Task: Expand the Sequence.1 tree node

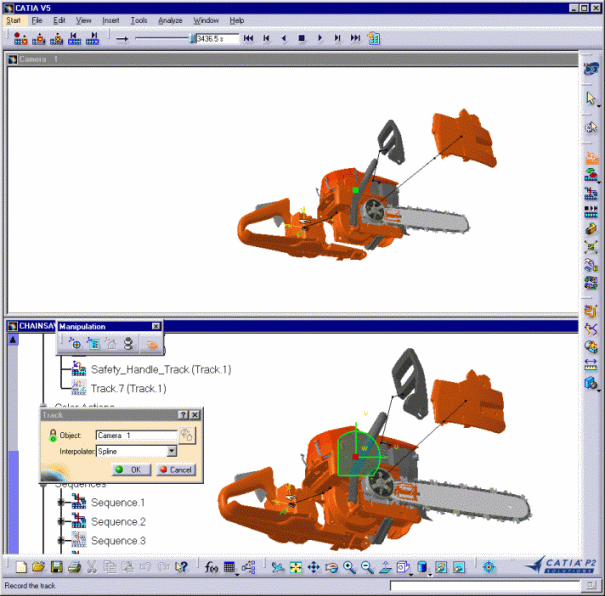Action: 61,502
